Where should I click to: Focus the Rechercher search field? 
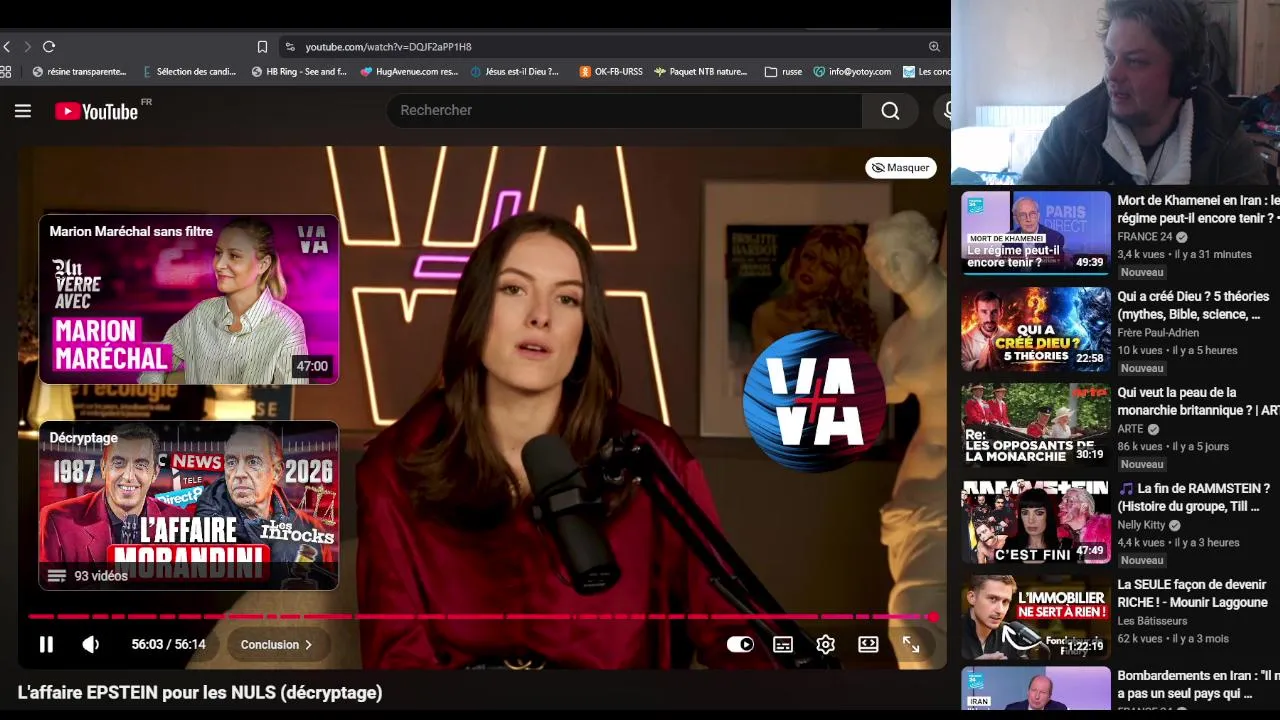tap(624, 111)
